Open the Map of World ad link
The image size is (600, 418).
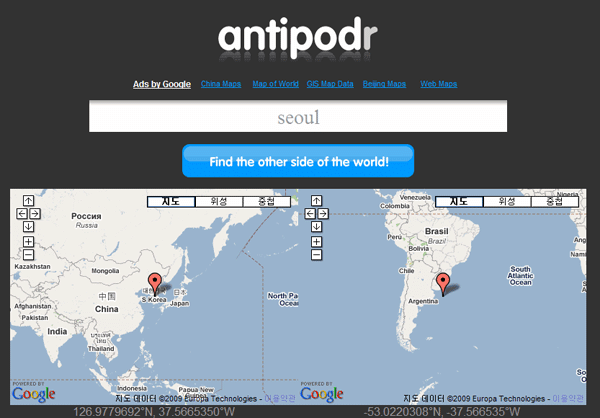coord(276,84)
